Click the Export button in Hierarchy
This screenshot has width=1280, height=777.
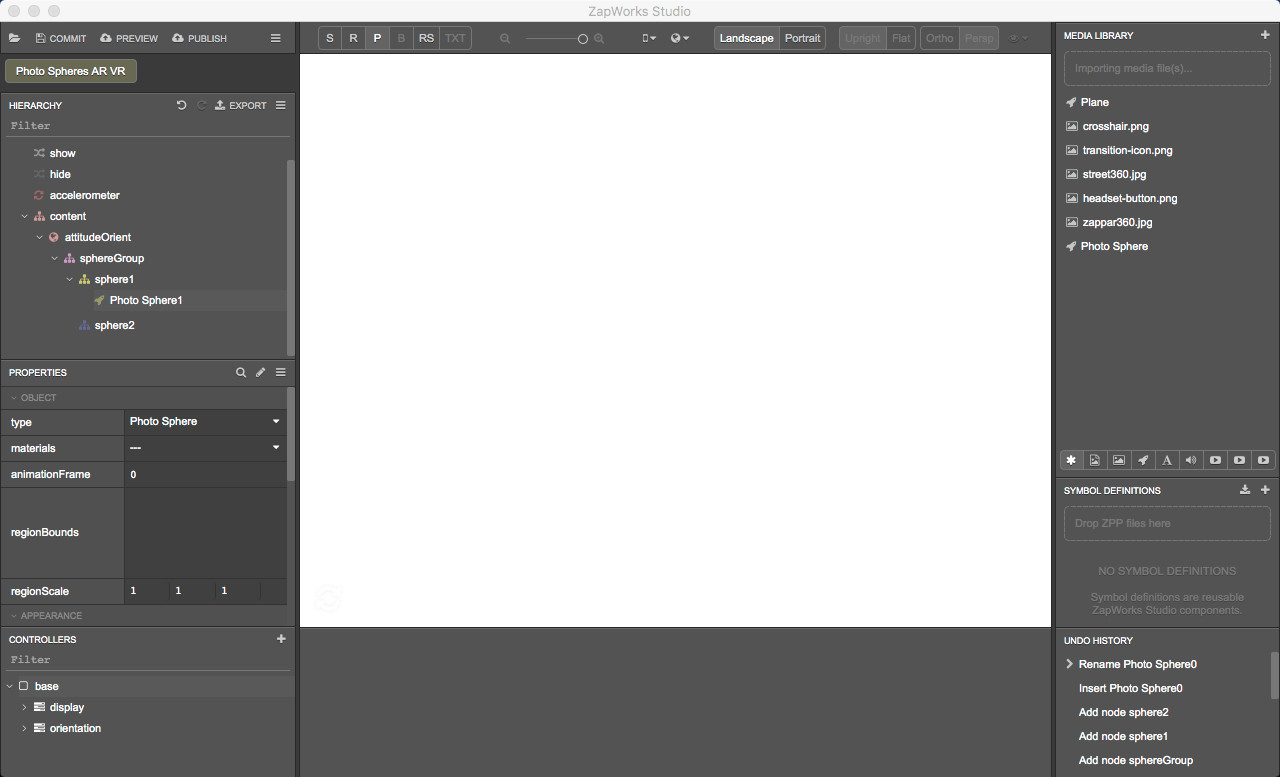(241, 105)
